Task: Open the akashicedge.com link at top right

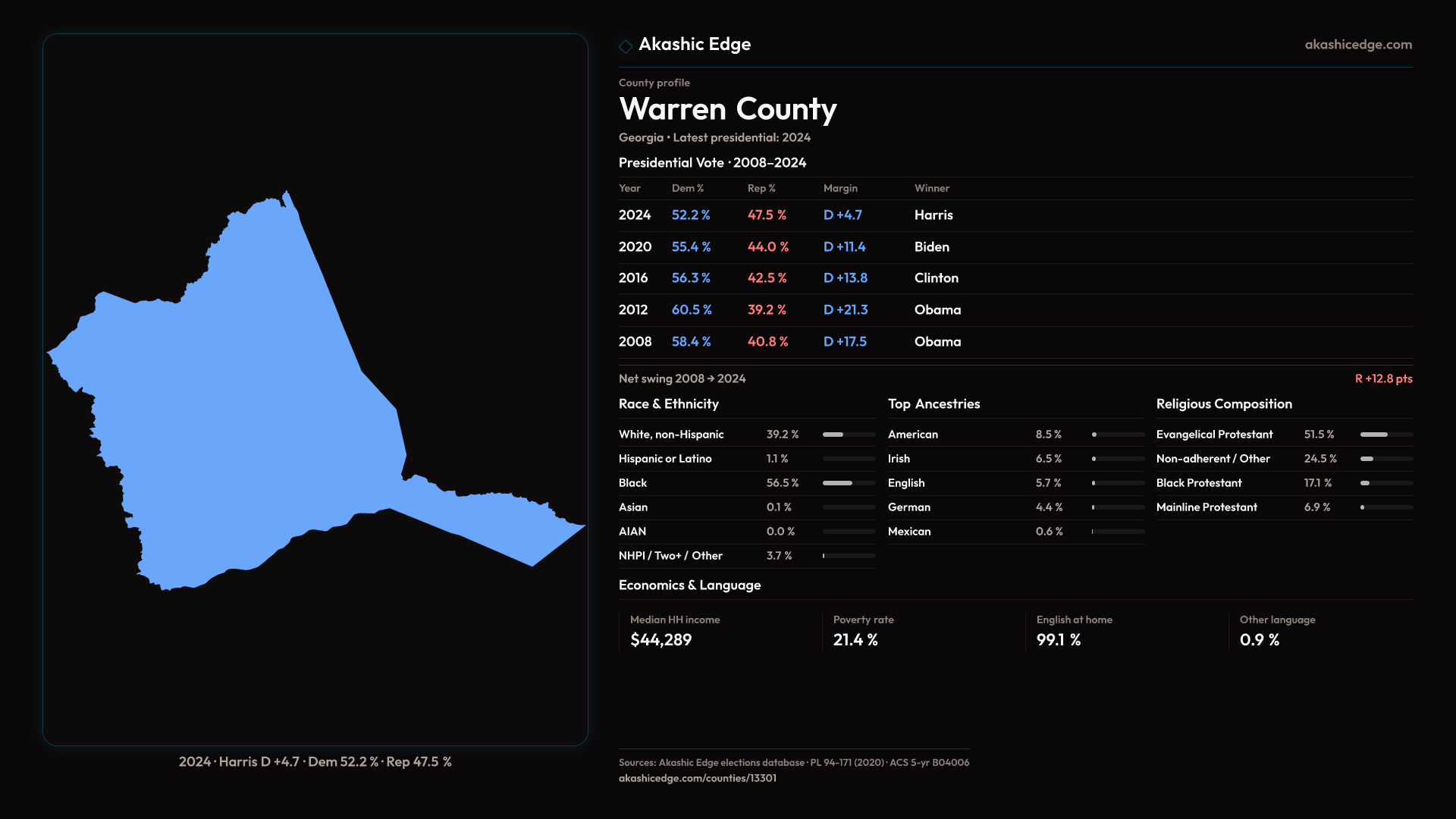Action: coord(1357,45)
